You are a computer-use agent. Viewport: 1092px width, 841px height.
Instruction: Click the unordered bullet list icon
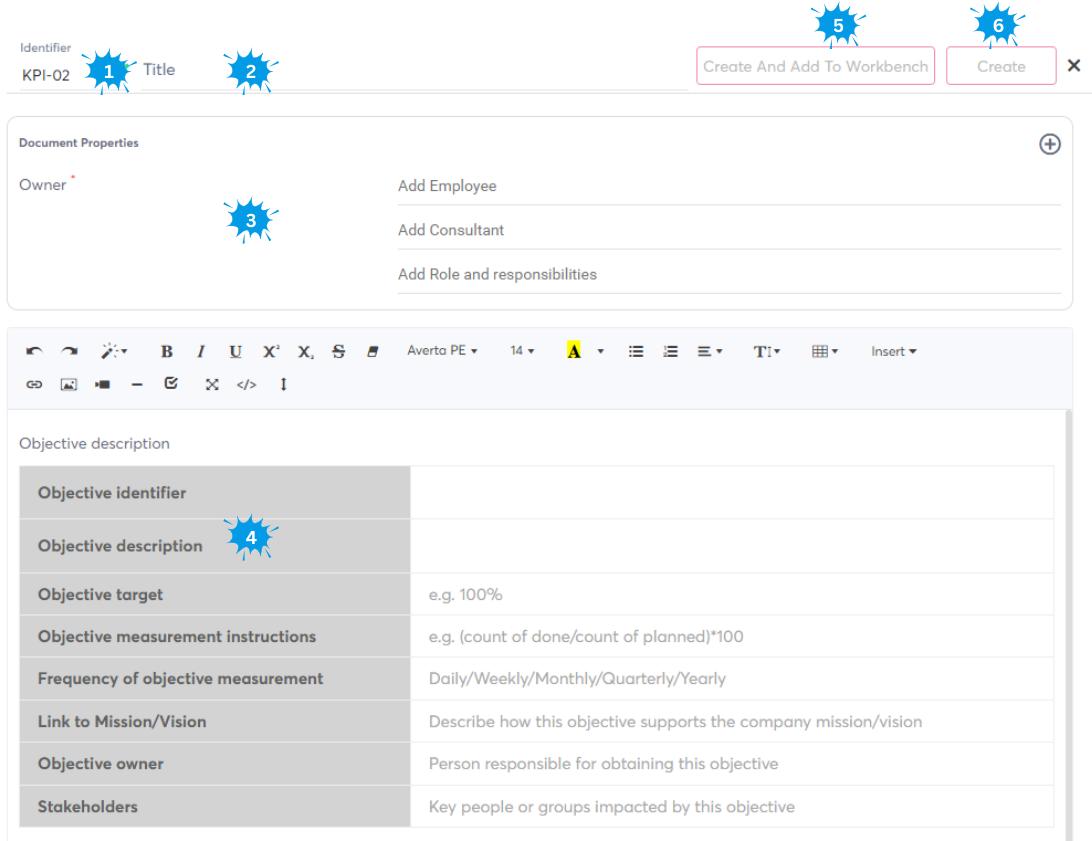tap(635, 352)
